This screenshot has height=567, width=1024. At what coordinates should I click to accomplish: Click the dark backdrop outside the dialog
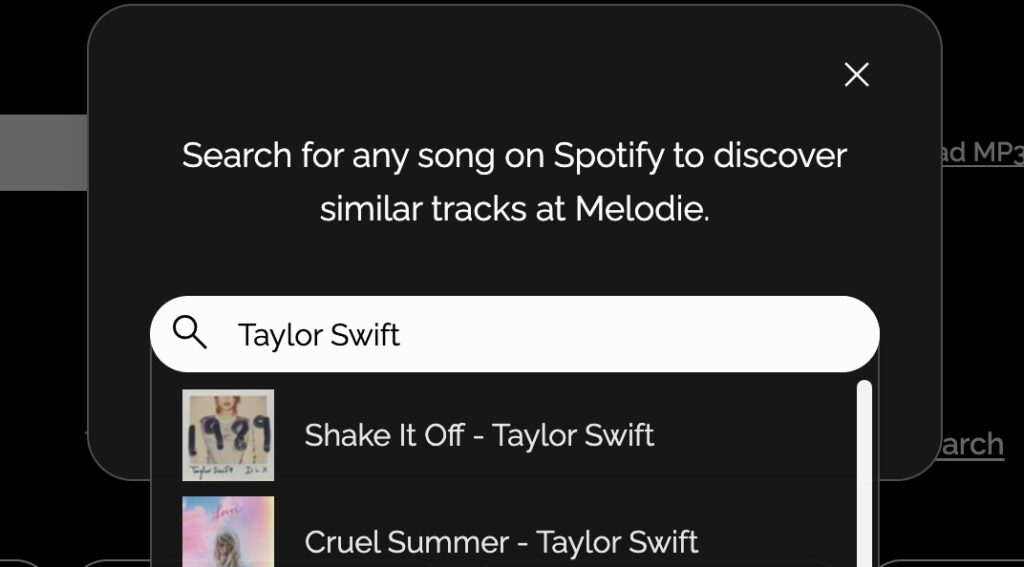pyautogui.click(x=40, y=300)
